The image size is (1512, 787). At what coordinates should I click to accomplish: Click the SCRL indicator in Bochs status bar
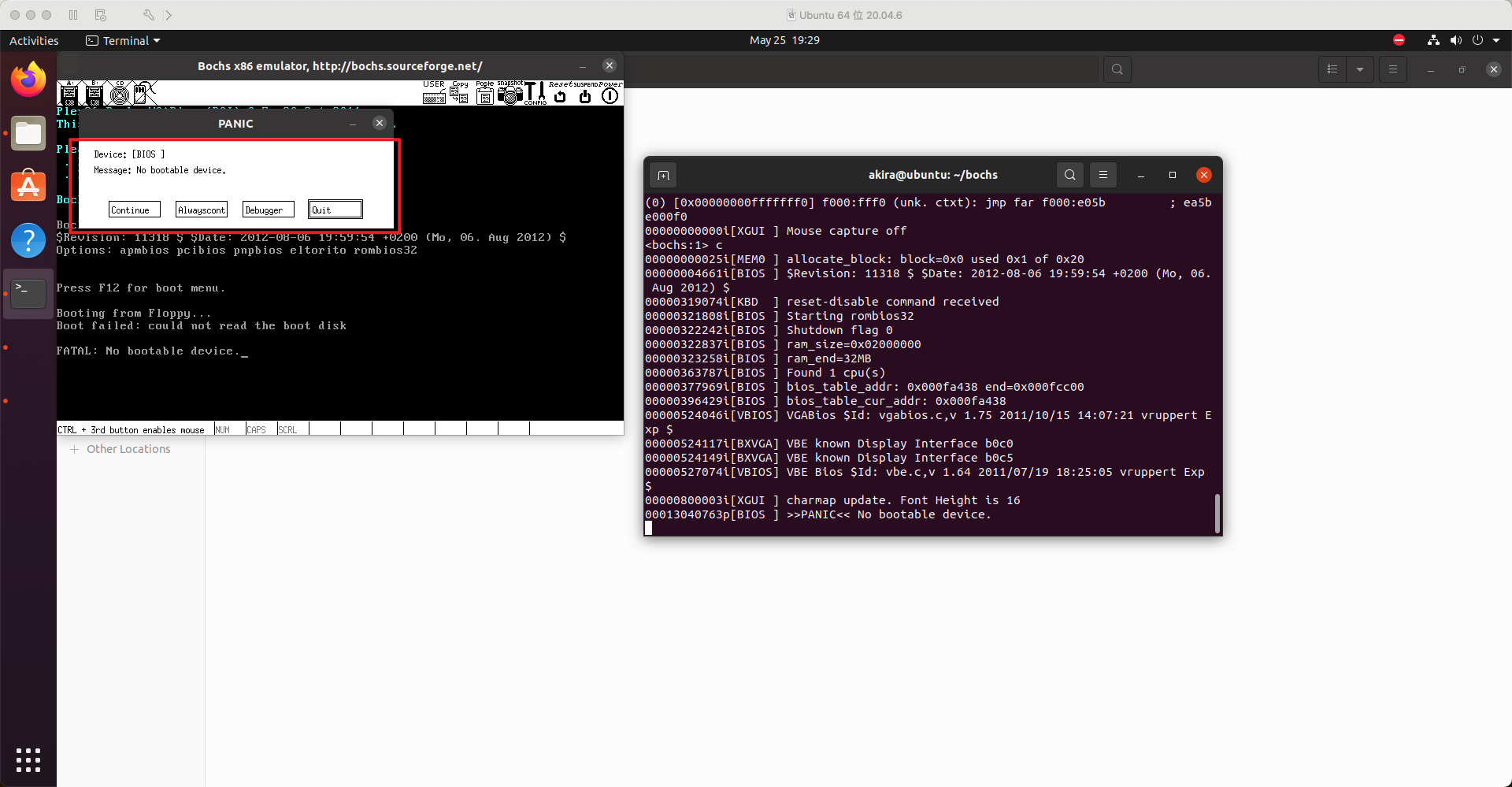(x=288, y=429)
